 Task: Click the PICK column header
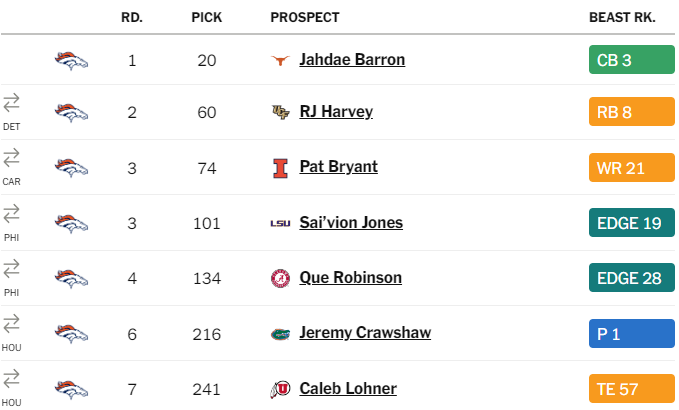(x=207, y=17)
